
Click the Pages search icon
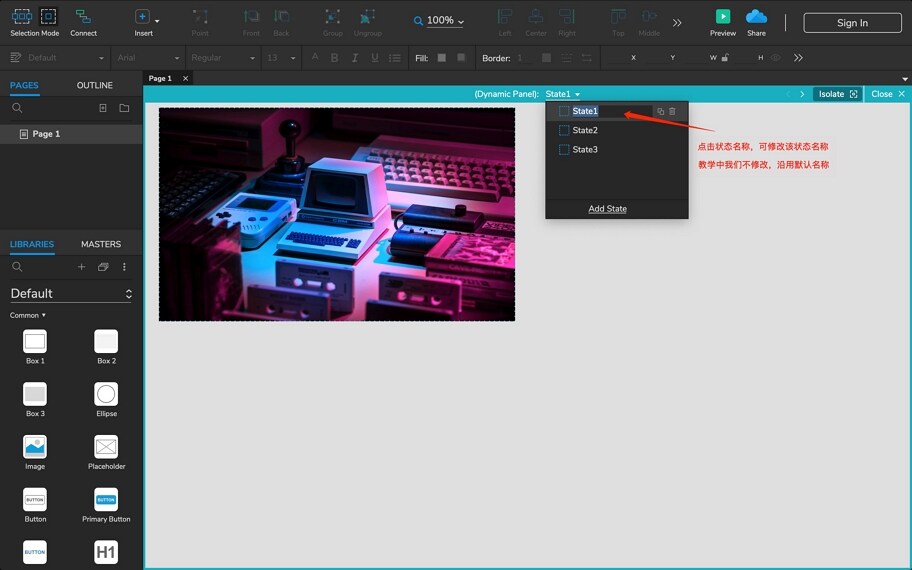tap(17, 108)
